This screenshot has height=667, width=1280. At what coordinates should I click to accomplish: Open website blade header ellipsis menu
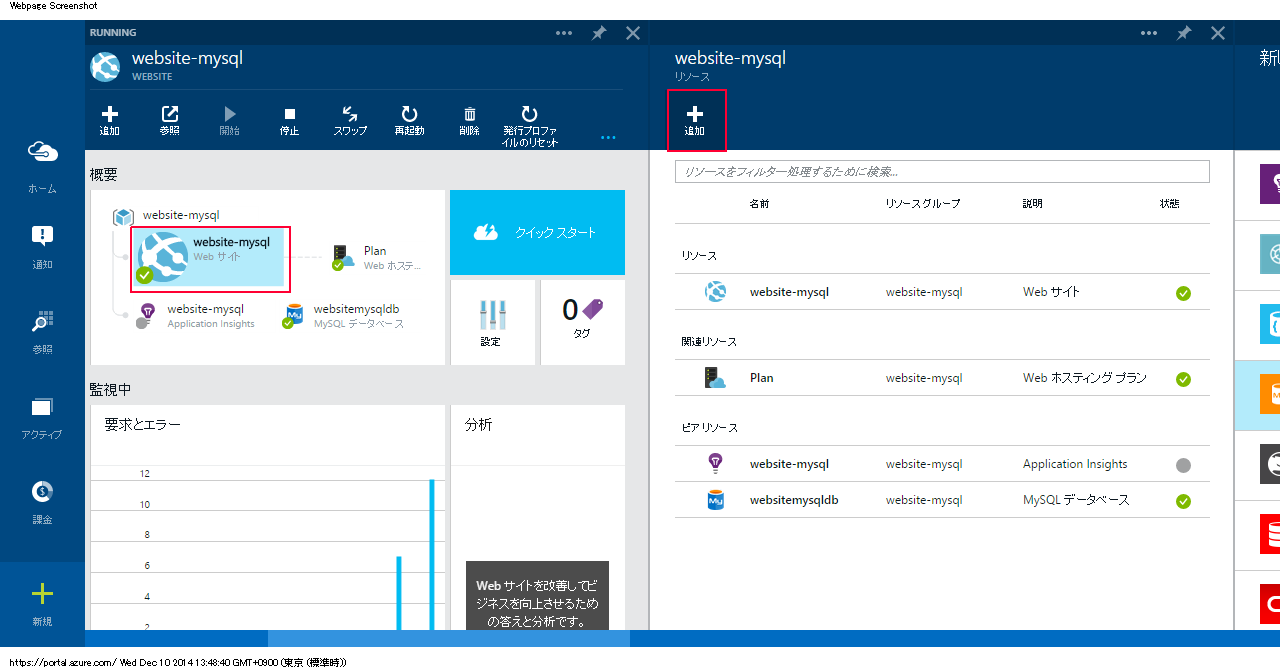[x=564, y=33]
